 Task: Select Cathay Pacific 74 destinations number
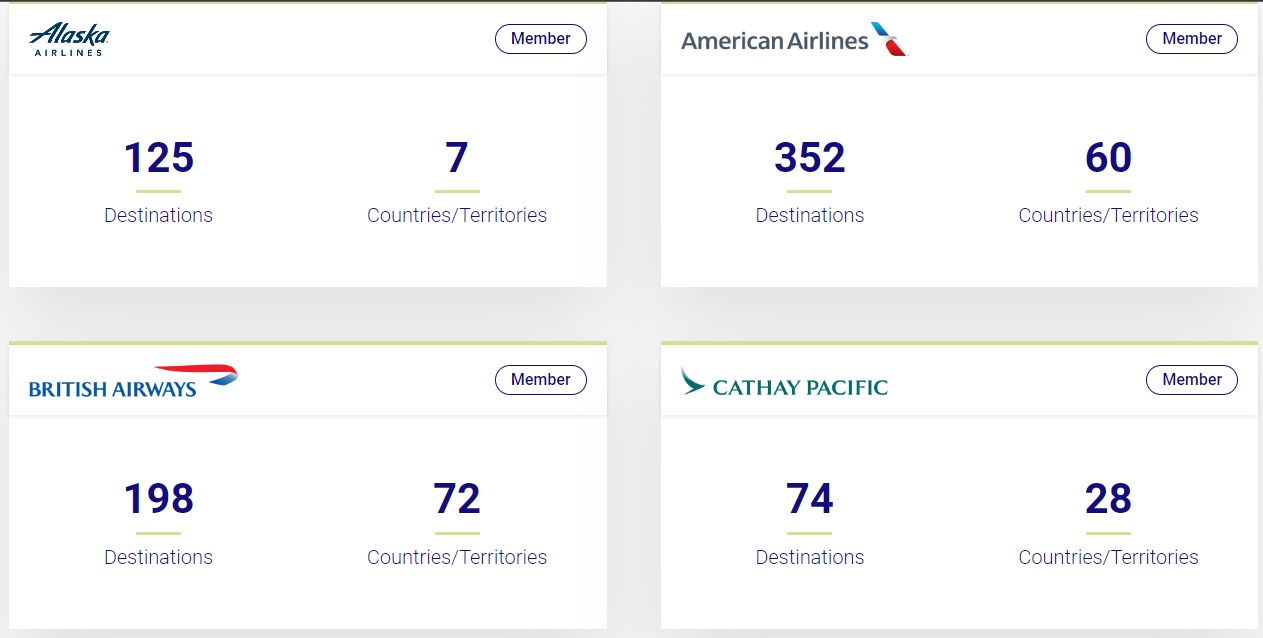809,499
